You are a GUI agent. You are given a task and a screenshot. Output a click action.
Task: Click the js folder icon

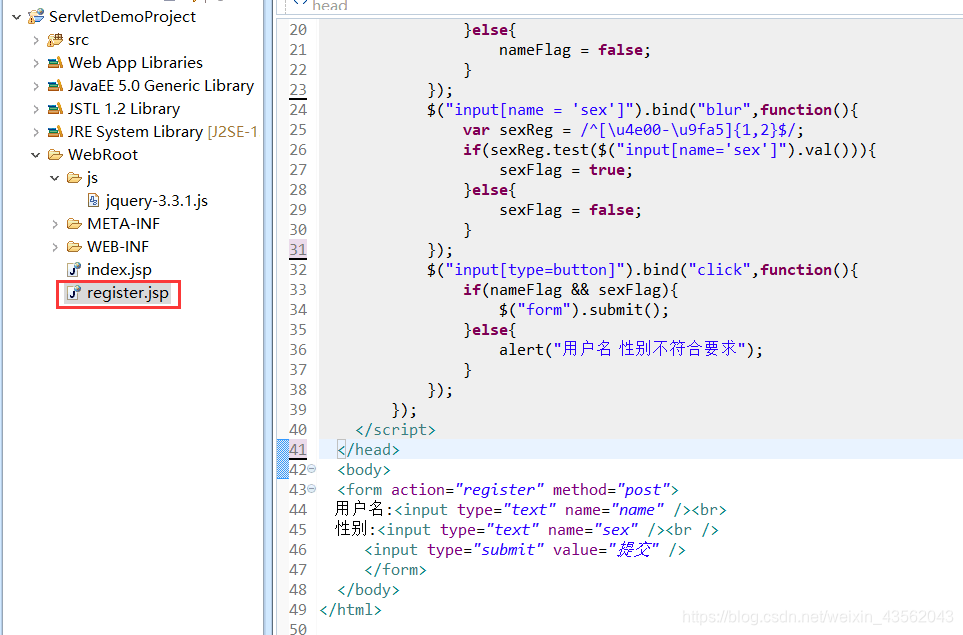pos(74,178)
